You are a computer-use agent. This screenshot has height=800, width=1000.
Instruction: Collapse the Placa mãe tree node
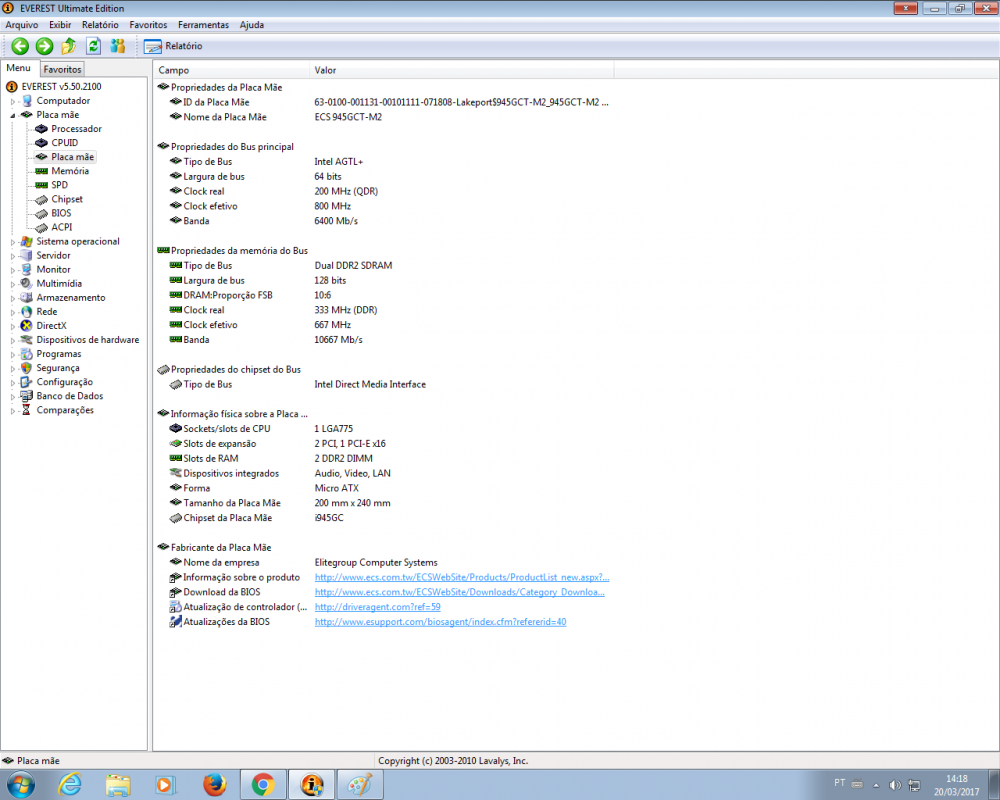click(13, 115)
